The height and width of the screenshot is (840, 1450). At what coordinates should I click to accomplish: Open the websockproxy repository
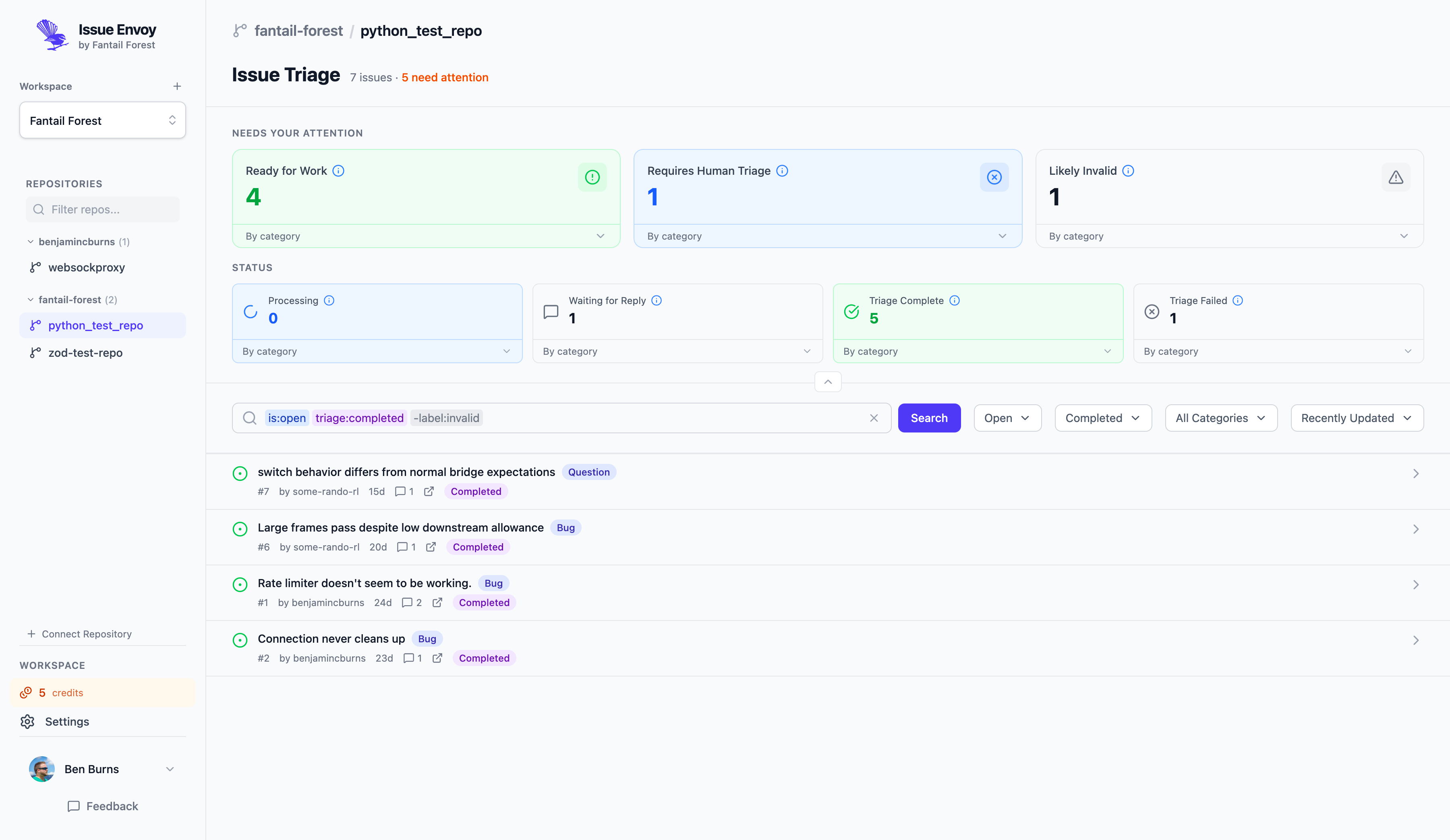(86, 267)
